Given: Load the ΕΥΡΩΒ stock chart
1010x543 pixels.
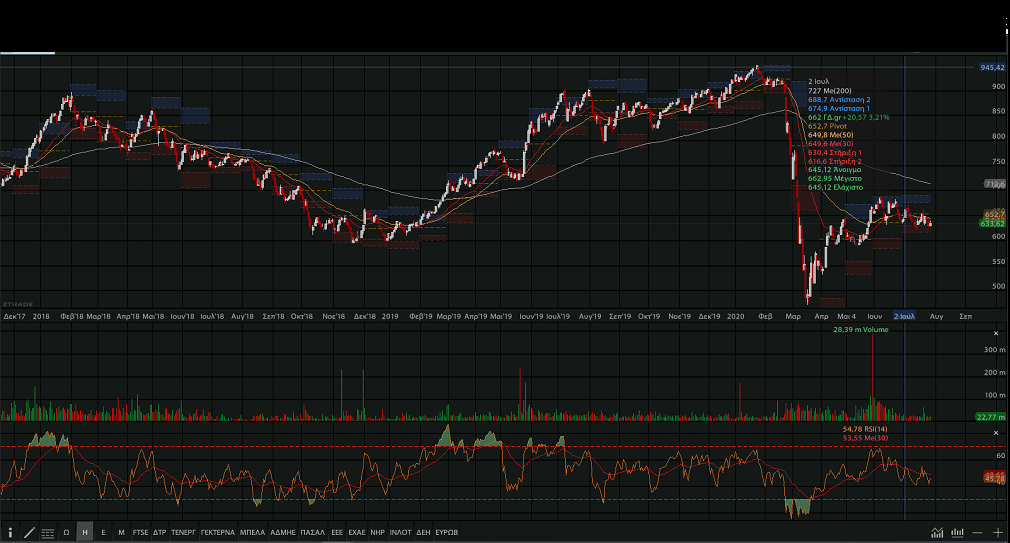Looking at the screenshot, I should pyautogui.click(x=446, y=533).
